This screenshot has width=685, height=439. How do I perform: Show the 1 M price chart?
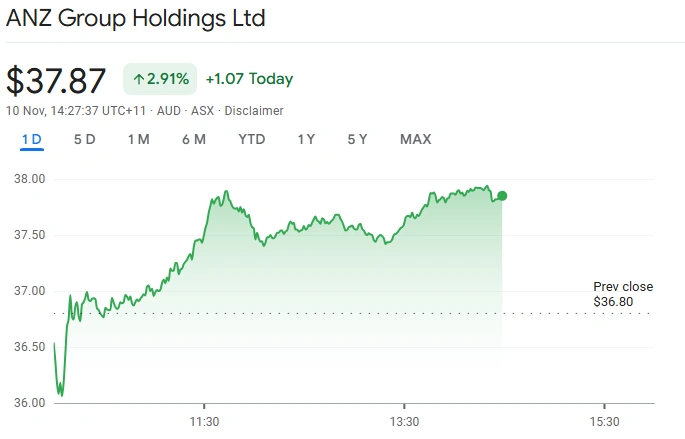(138, 139)
